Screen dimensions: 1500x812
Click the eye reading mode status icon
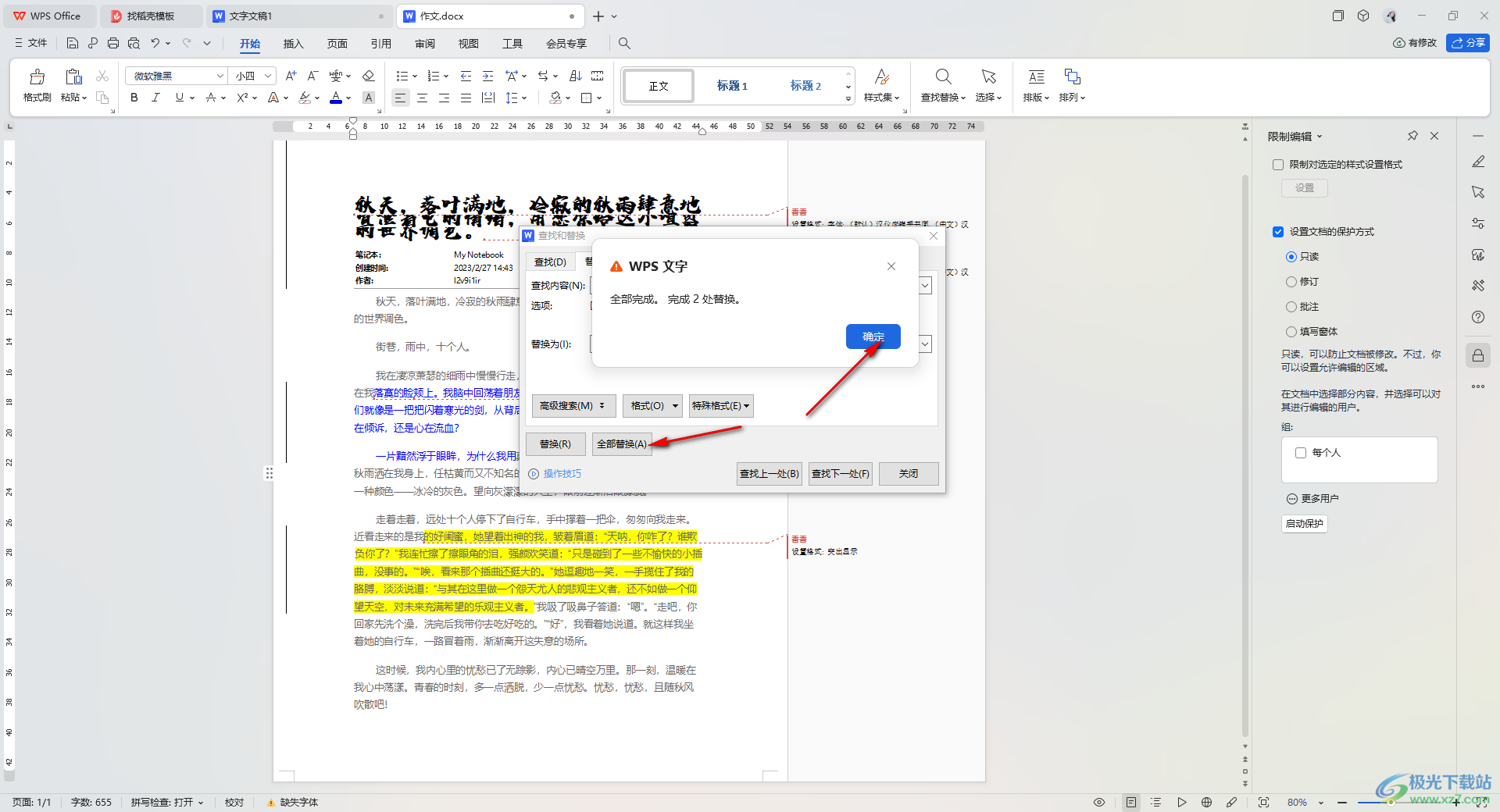pos(1099,802)
